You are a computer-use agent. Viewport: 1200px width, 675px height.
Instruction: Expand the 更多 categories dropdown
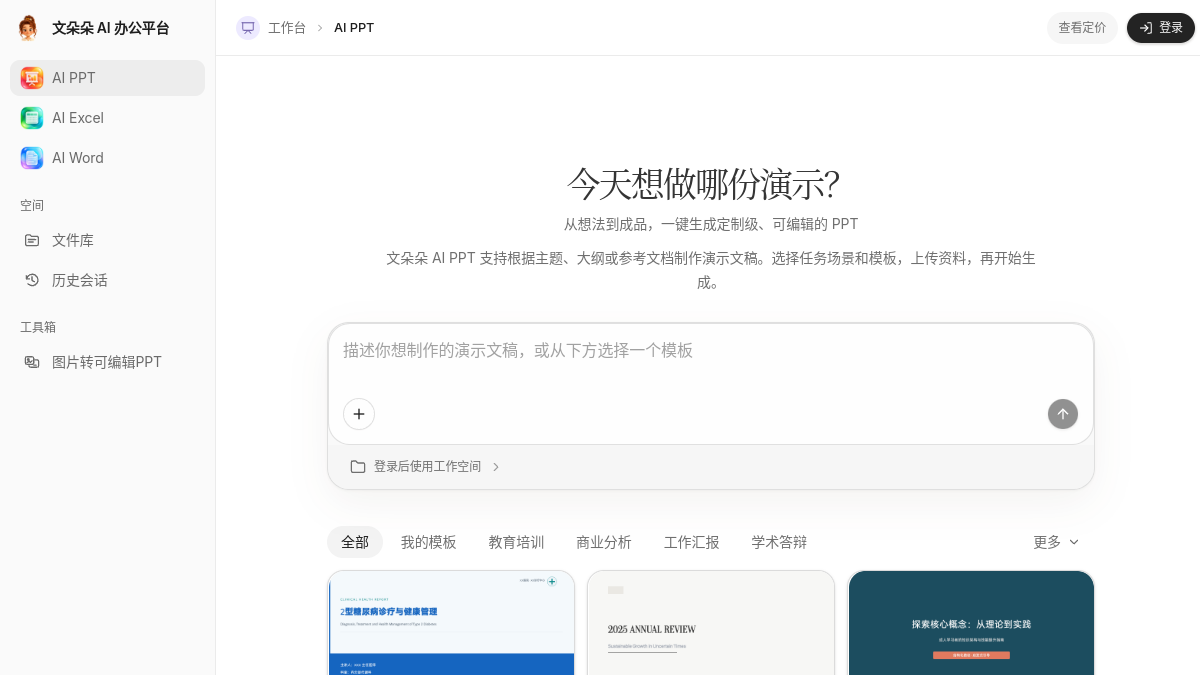[x=1056, y=542]
